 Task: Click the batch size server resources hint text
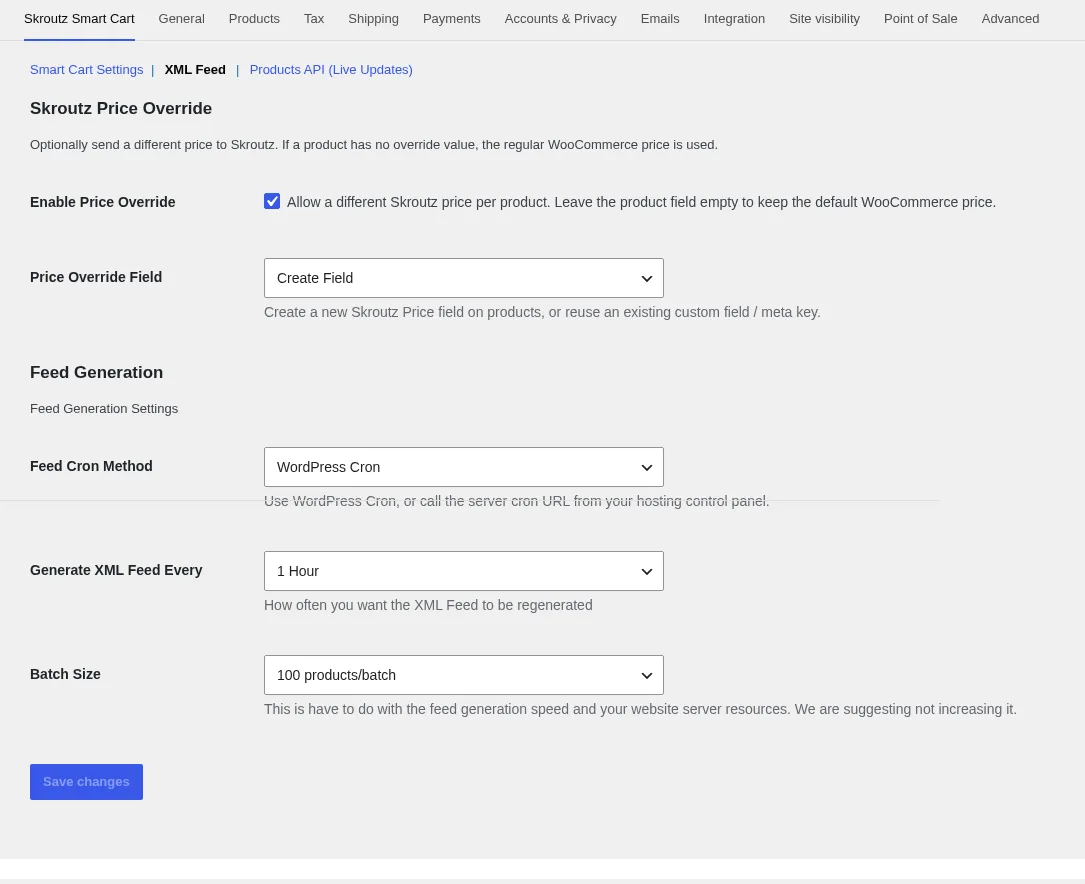(640, 710)
